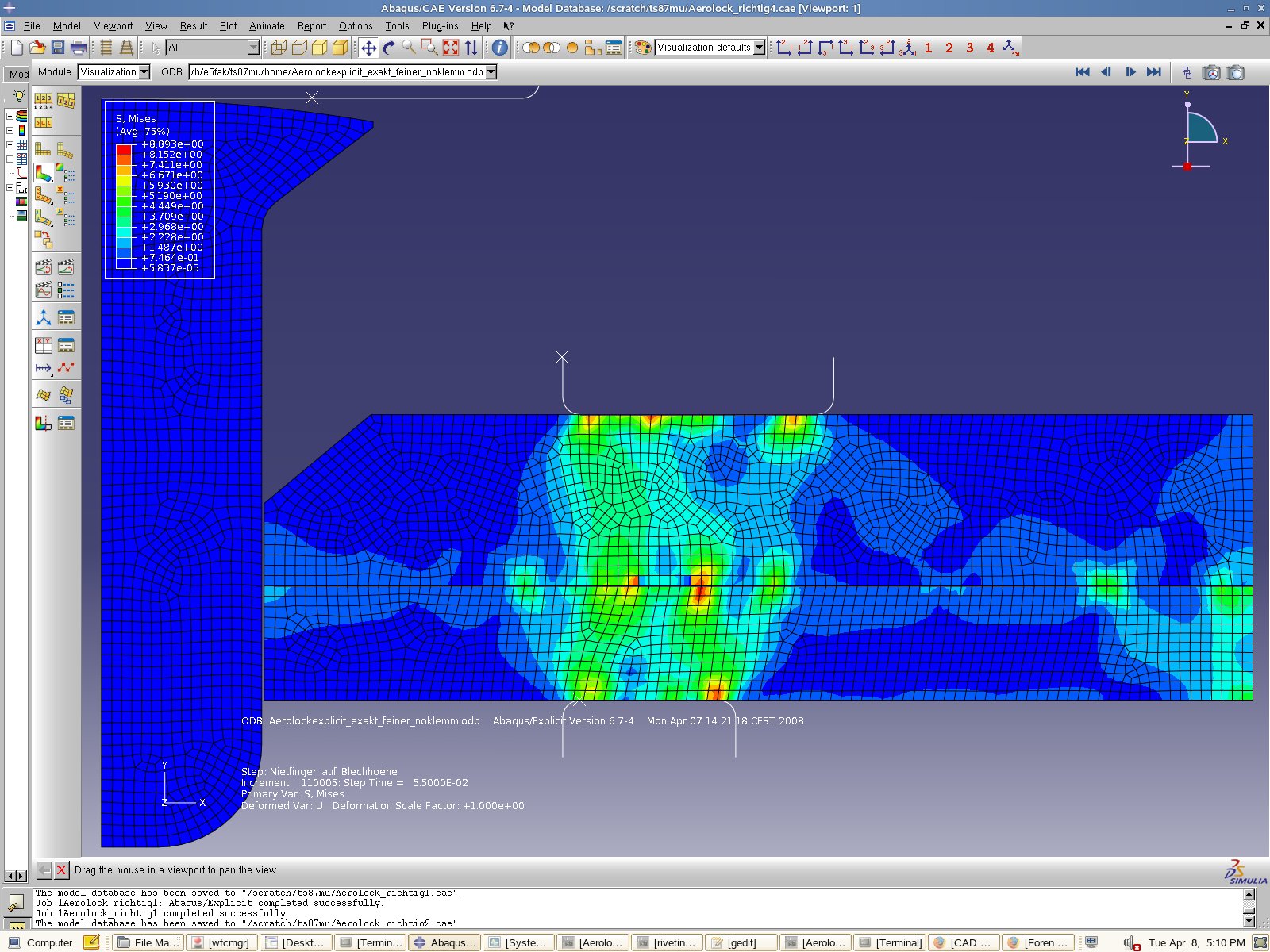Open the Module dropdown
Viewport: 1270px width, 952px height.
tap(144, 72)
